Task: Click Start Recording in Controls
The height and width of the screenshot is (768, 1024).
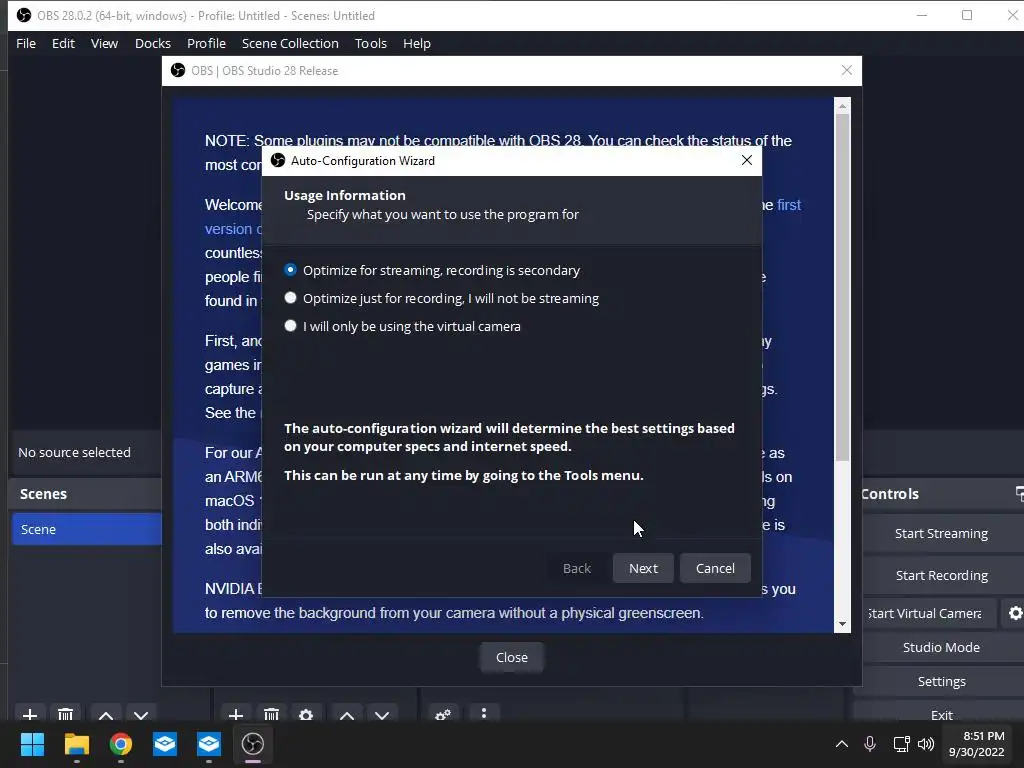Action: coord(941,575)
